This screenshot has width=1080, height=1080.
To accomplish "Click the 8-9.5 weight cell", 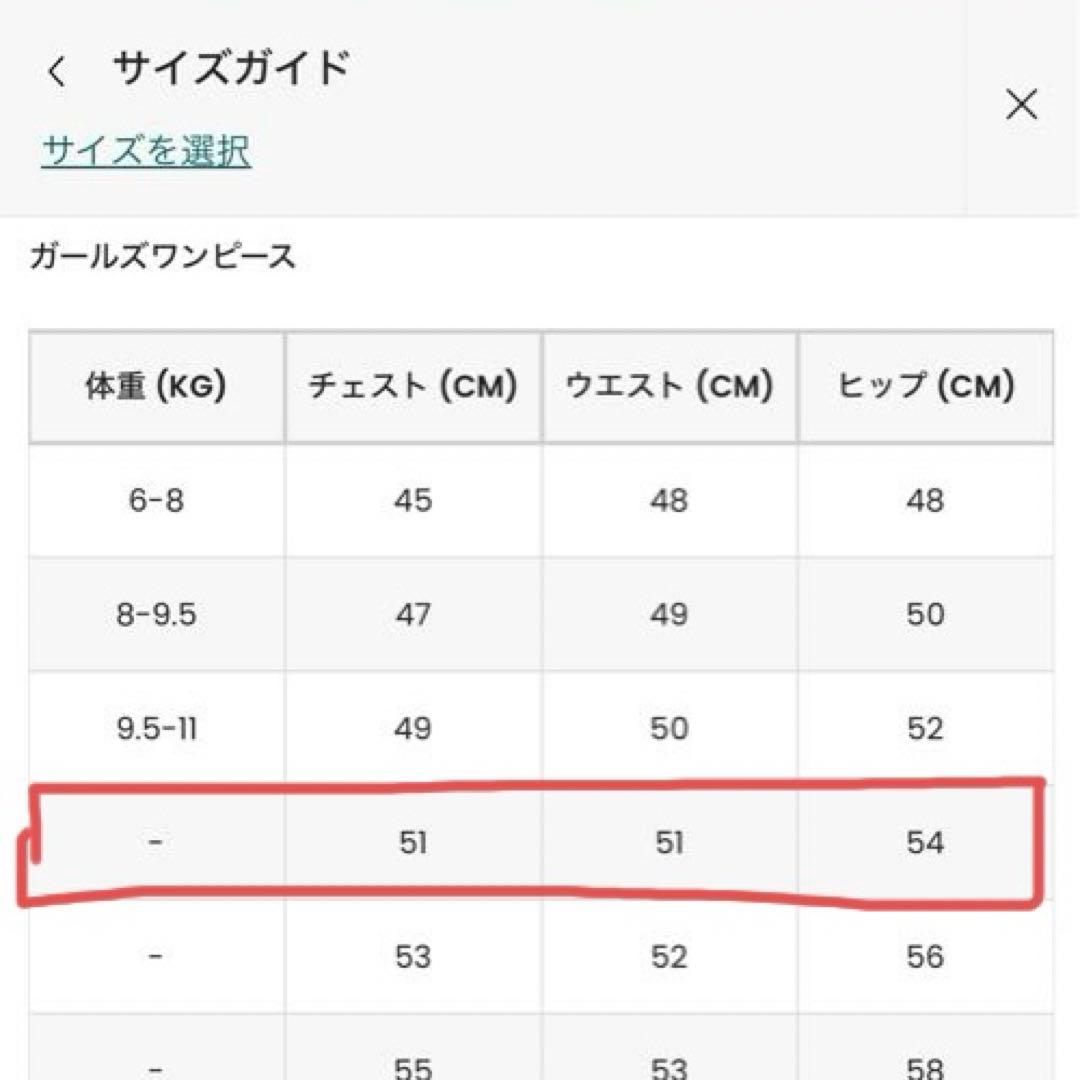I will (156, 614).
